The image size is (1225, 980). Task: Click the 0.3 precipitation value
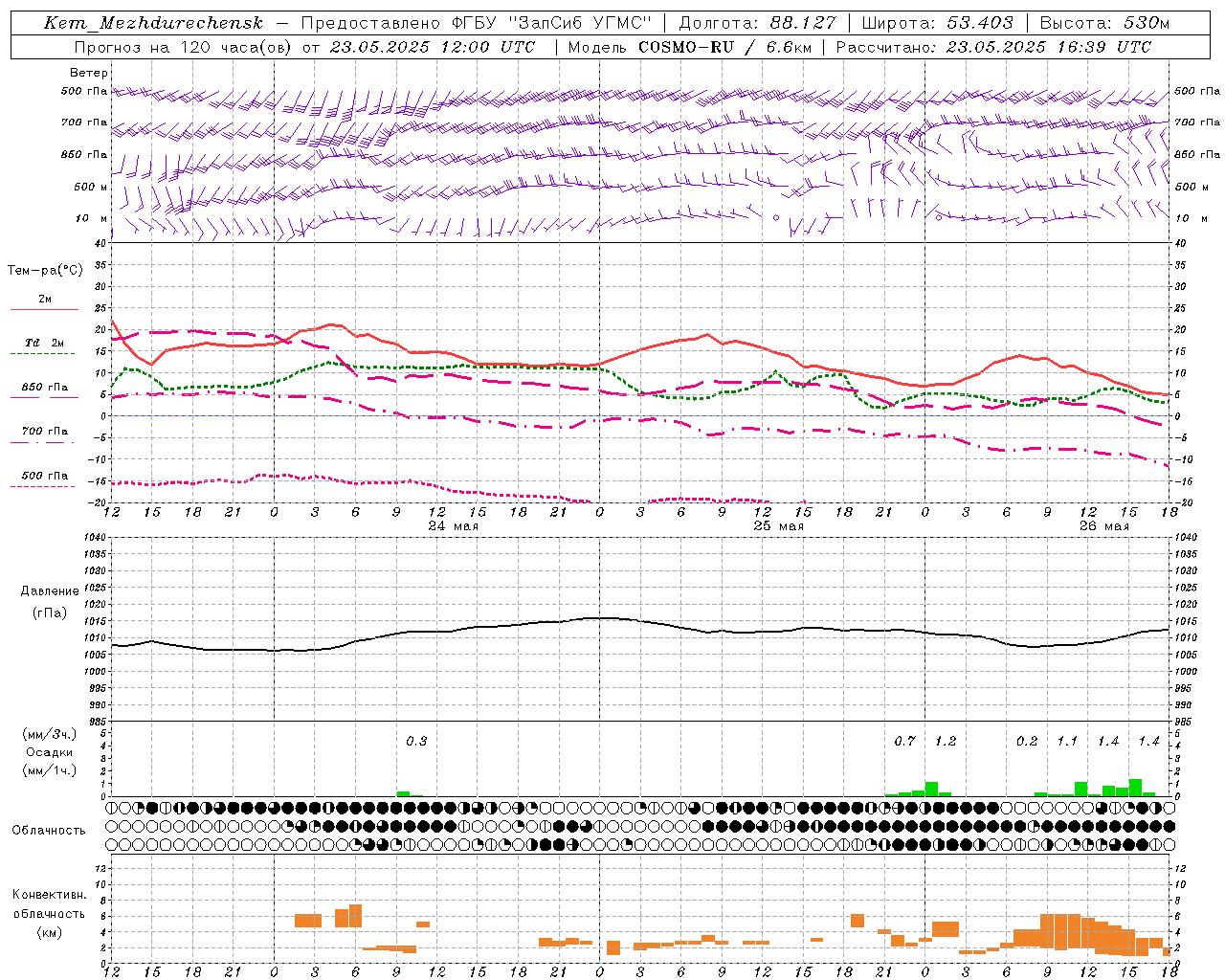(x=416, y=742)
